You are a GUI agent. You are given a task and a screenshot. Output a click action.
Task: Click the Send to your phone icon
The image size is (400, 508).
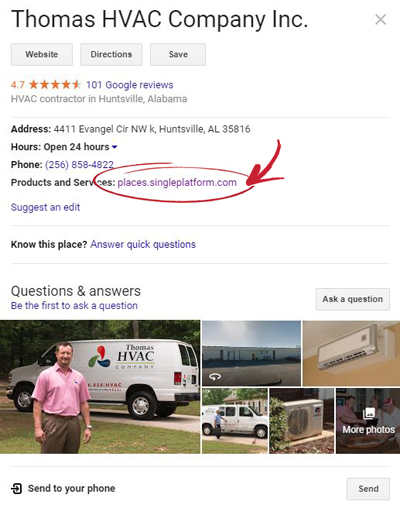click(x=16, y=489)
